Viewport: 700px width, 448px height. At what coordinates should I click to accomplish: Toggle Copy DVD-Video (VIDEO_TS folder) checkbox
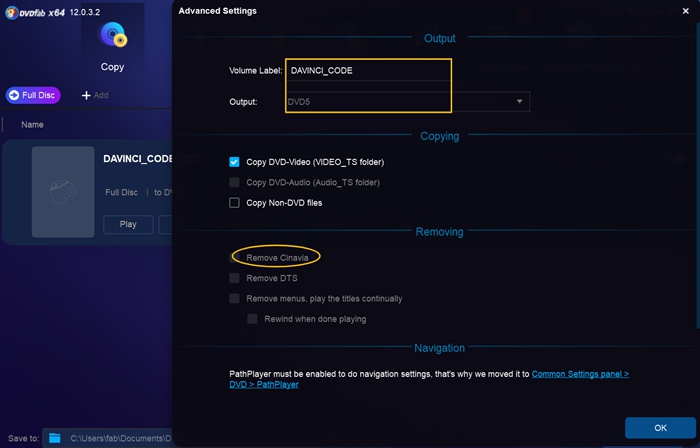pyautogui.click(x=234, y=162)
